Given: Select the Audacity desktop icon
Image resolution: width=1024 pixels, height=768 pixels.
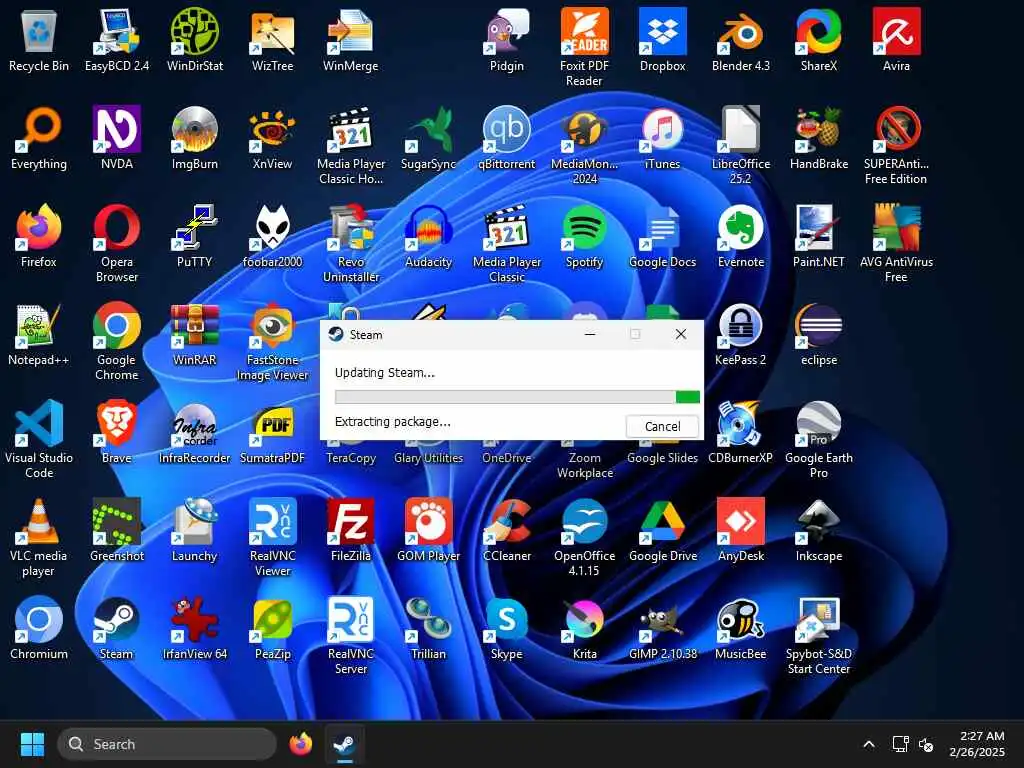Looking at the screenshot, I should tap(428, 236).
